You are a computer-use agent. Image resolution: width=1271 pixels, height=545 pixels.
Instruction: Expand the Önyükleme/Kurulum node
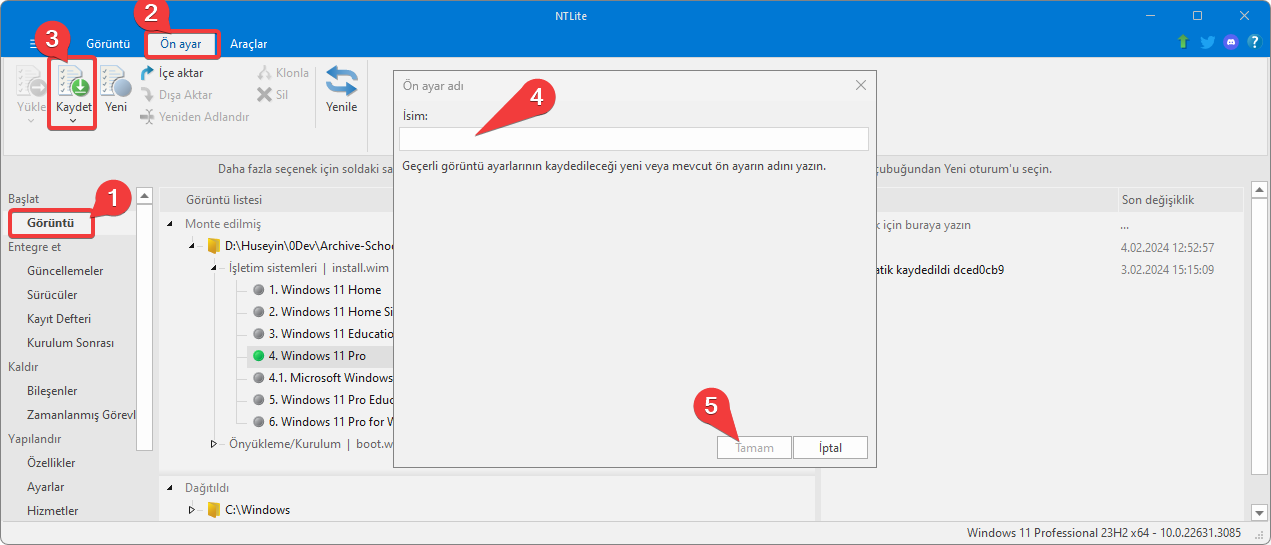(213, 444)
